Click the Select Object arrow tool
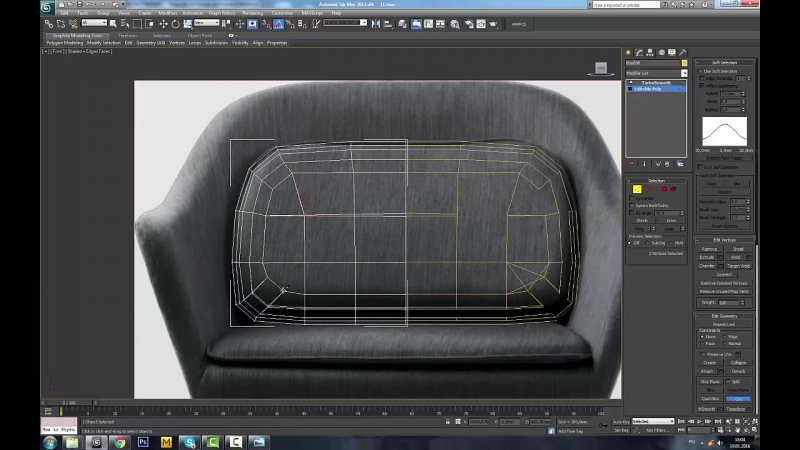Image resolution: width=800 pixels, height=450 pixels. coord(113,24)
